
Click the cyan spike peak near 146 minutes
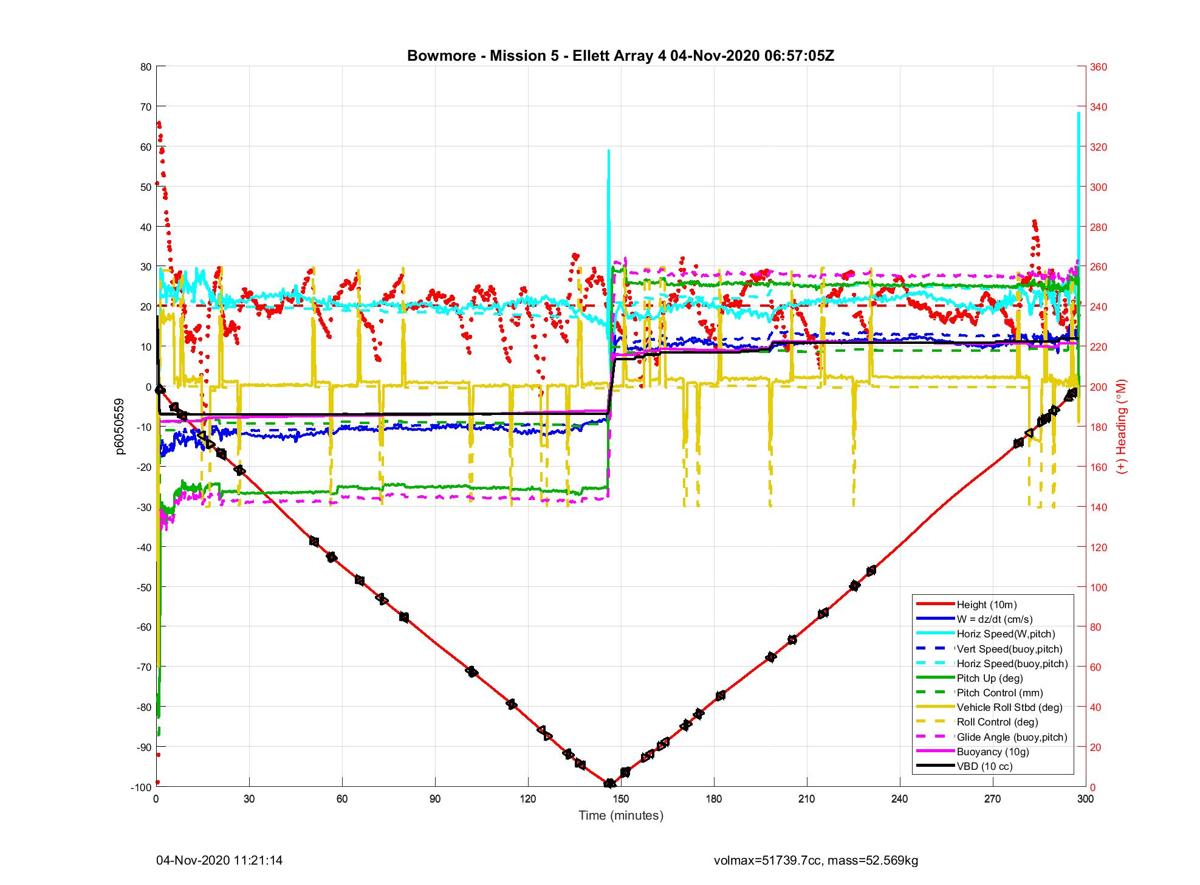tap(608, 151)
